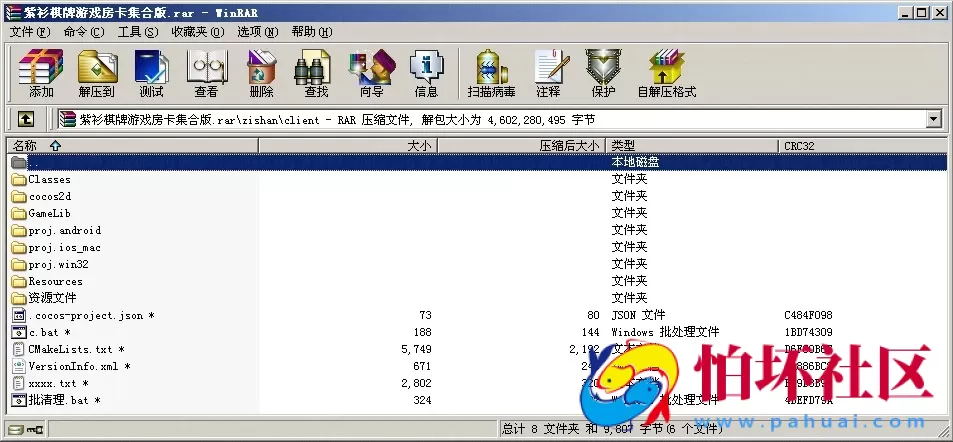
Task: Select the GameLib folder name
Action: (49, 213)
